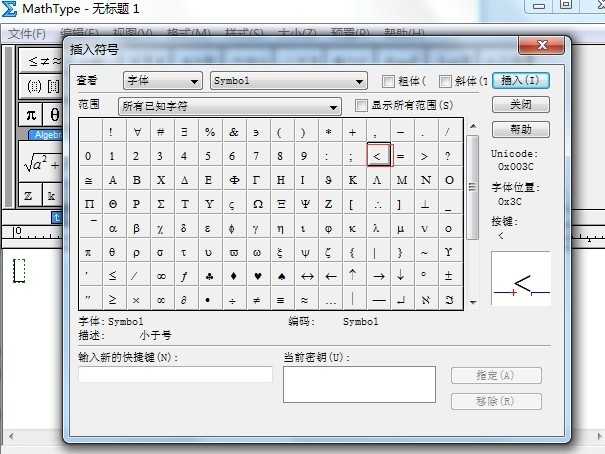The image size is (605, 454).
Task: Select the division ÷ symbol
Action: (x=233, y=299)
